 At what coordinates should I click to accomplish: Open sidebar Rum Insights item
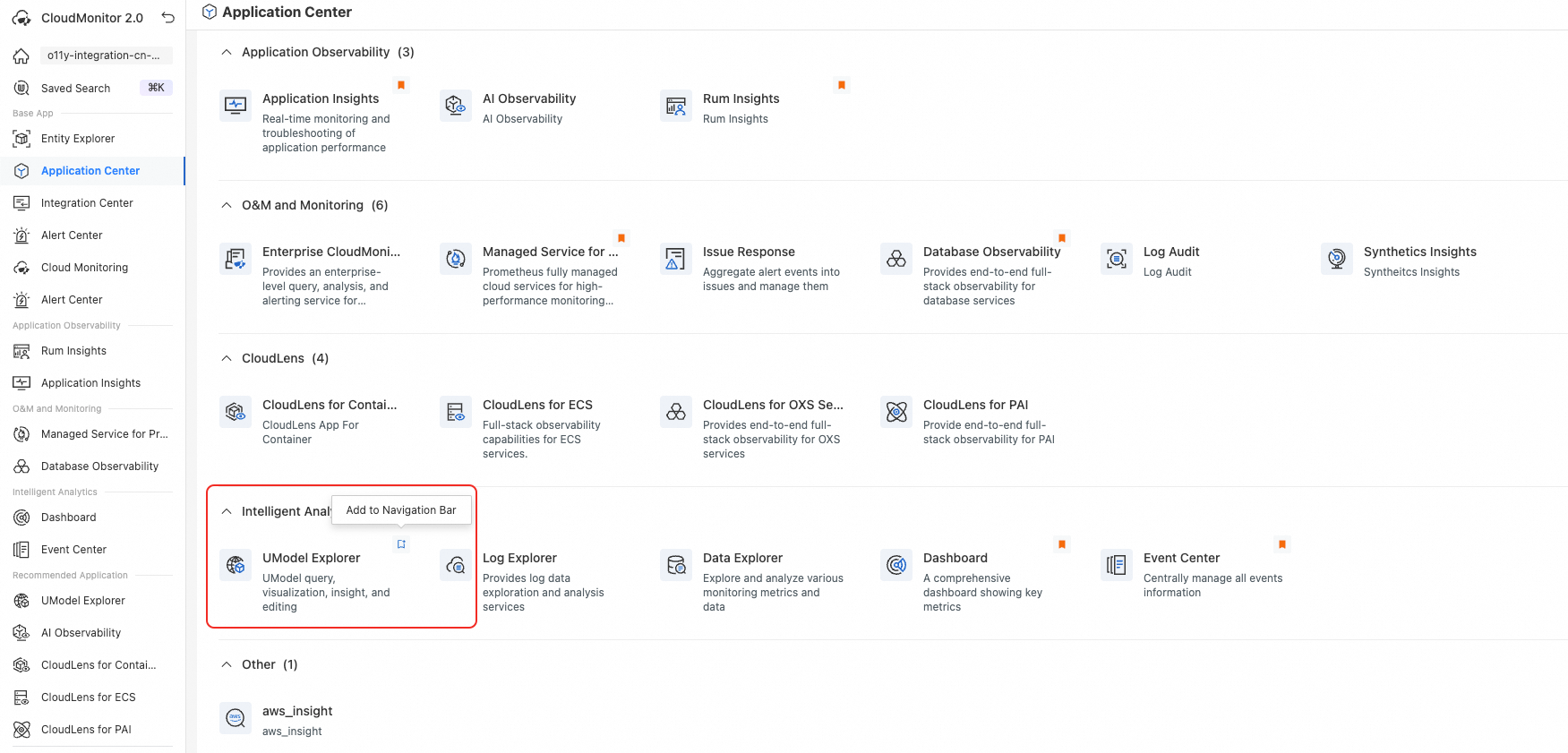click(92, 351)
